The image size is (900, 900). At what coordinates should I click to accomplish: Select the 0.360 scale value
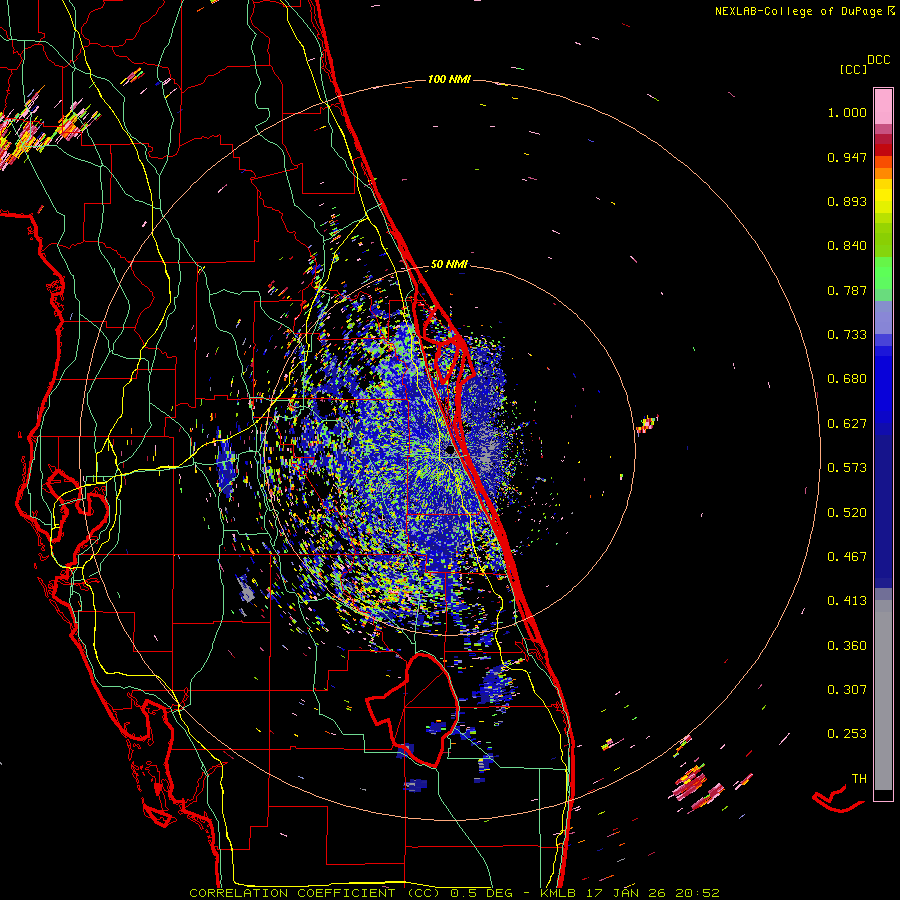[x=847, y=646]
